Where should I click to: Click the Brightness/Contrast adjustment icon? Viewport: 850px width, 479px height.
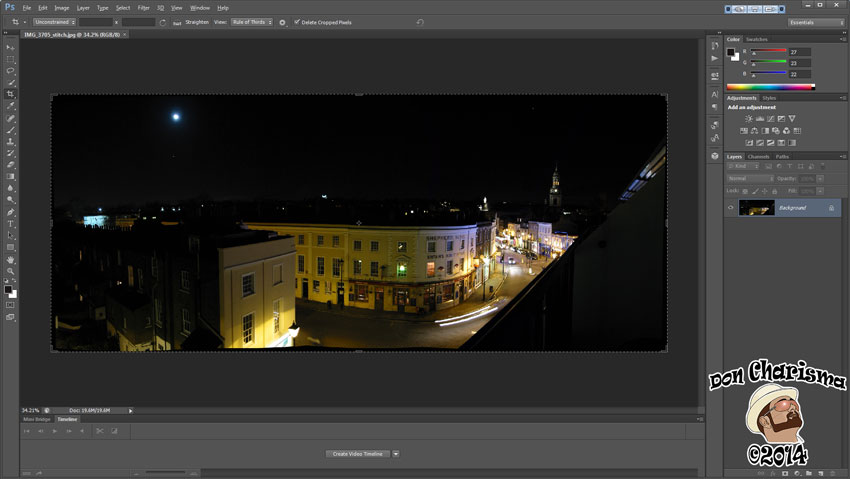point(747,118)
